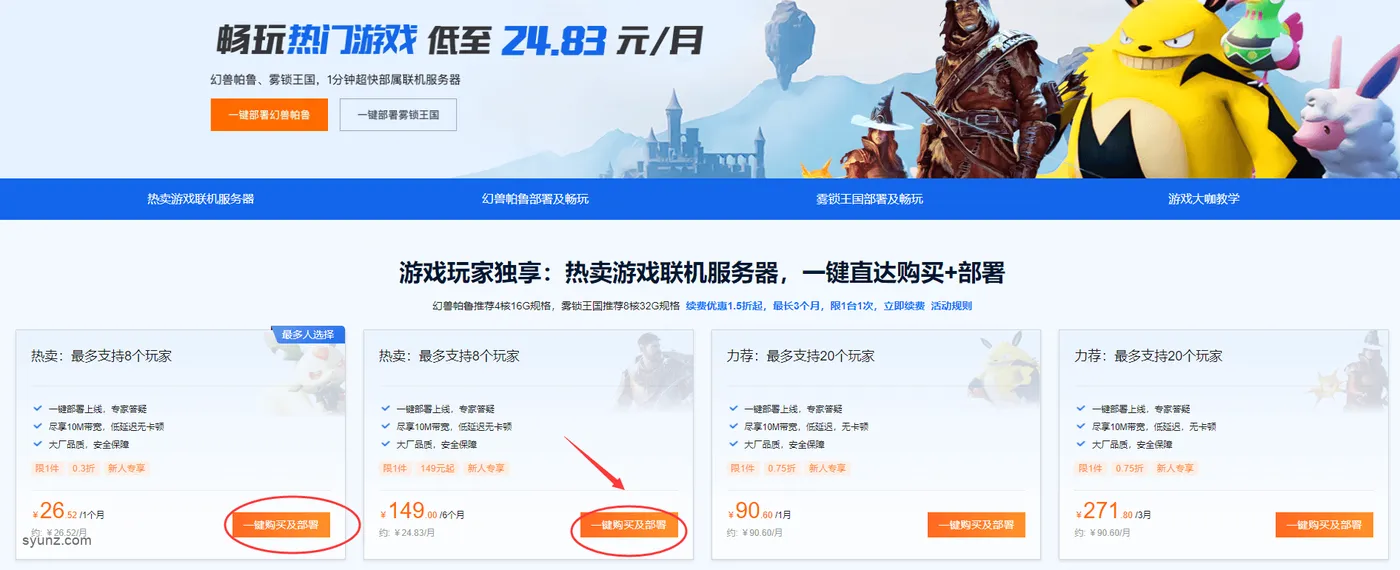Click the 最多人选择 badge
Screen dimensions: 1400x570
(x=309, y=334)
